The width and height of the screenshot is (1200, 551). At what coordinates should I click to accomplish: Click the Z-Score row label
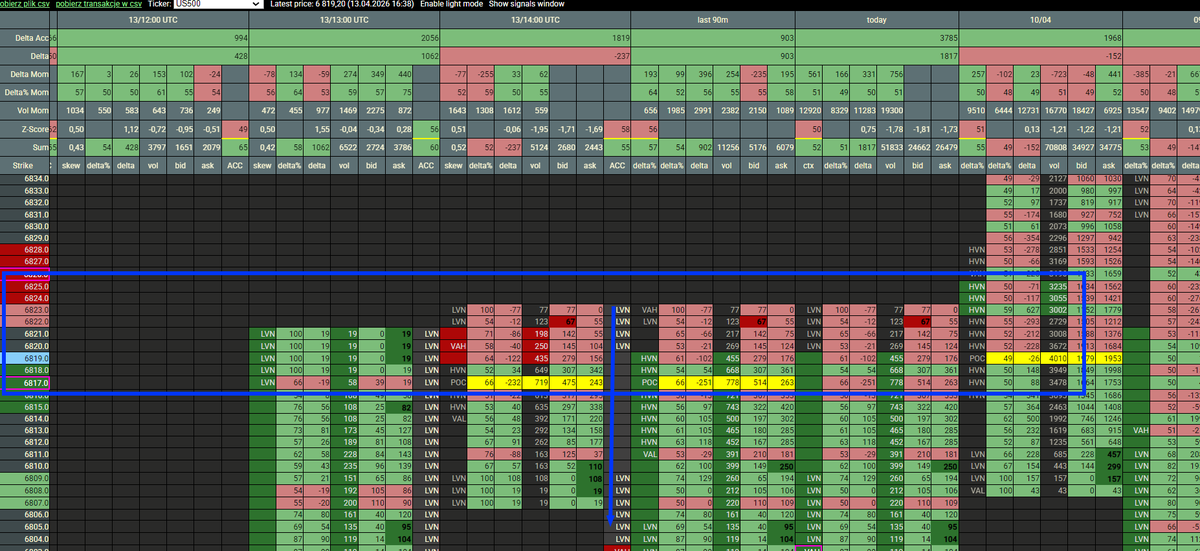[x=24, y=129]
